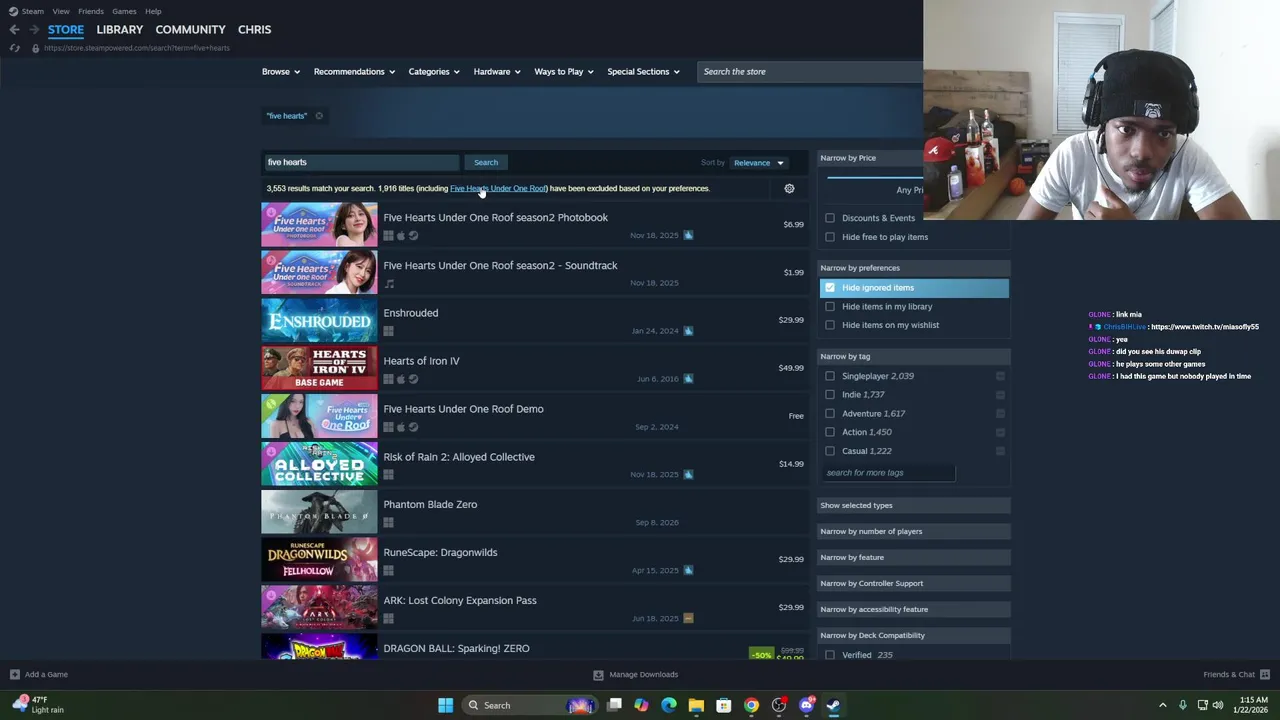Click the microphone tray icon

click(1182, 705)
